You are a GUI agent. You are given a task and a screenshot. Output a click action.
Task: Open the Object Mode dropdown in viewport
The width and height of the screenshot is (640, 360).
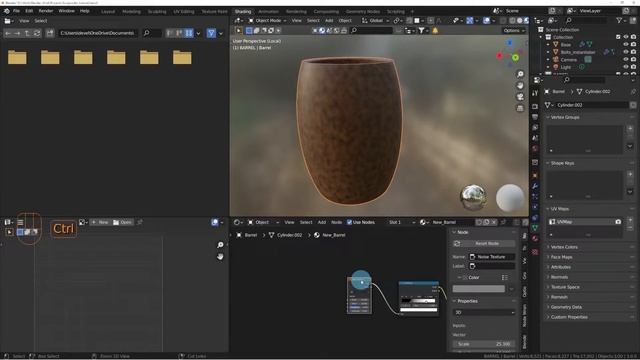click(x=268, y=20)
